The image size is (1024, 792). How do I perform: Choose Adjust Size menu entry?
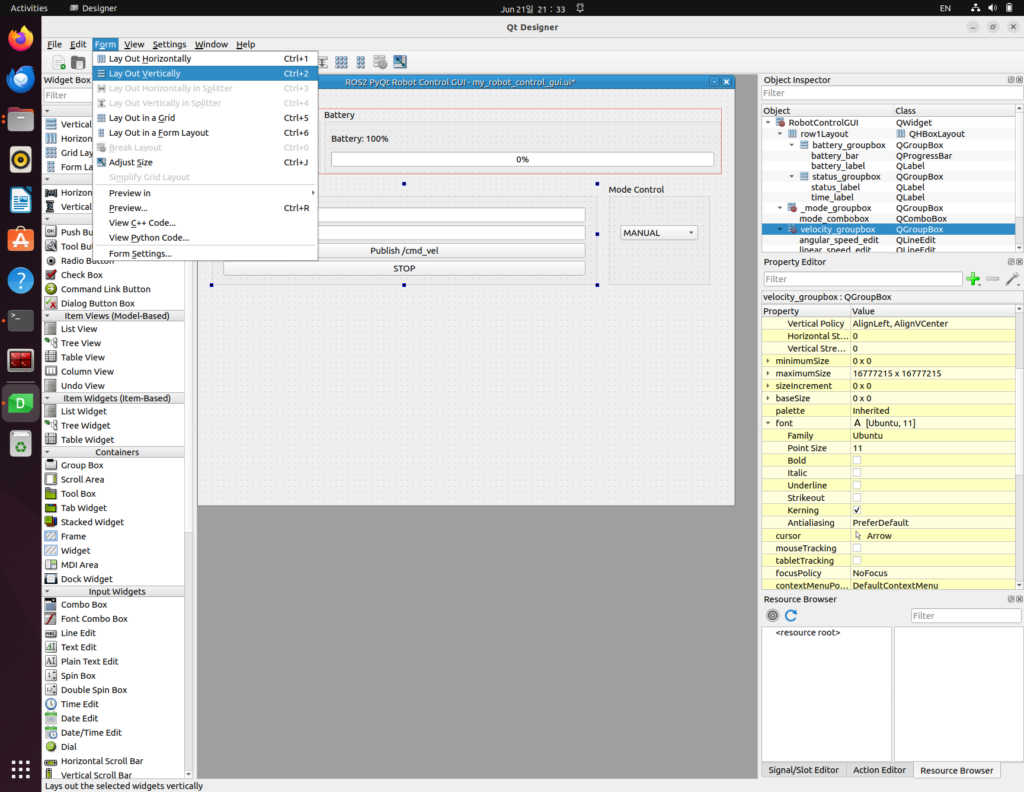click(x=205, y=162)
